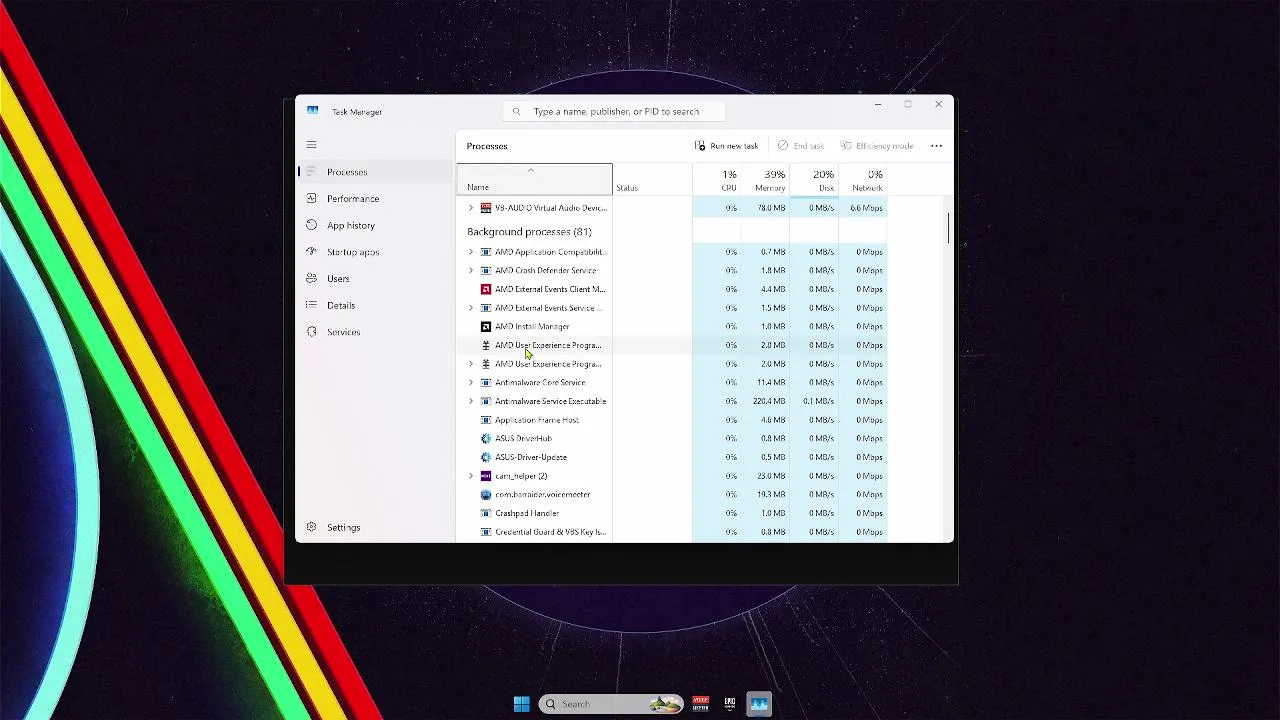Open Voicemeeter from the taskbar
The height and width of the screenshot is (720, 1280).
point(701,704)
